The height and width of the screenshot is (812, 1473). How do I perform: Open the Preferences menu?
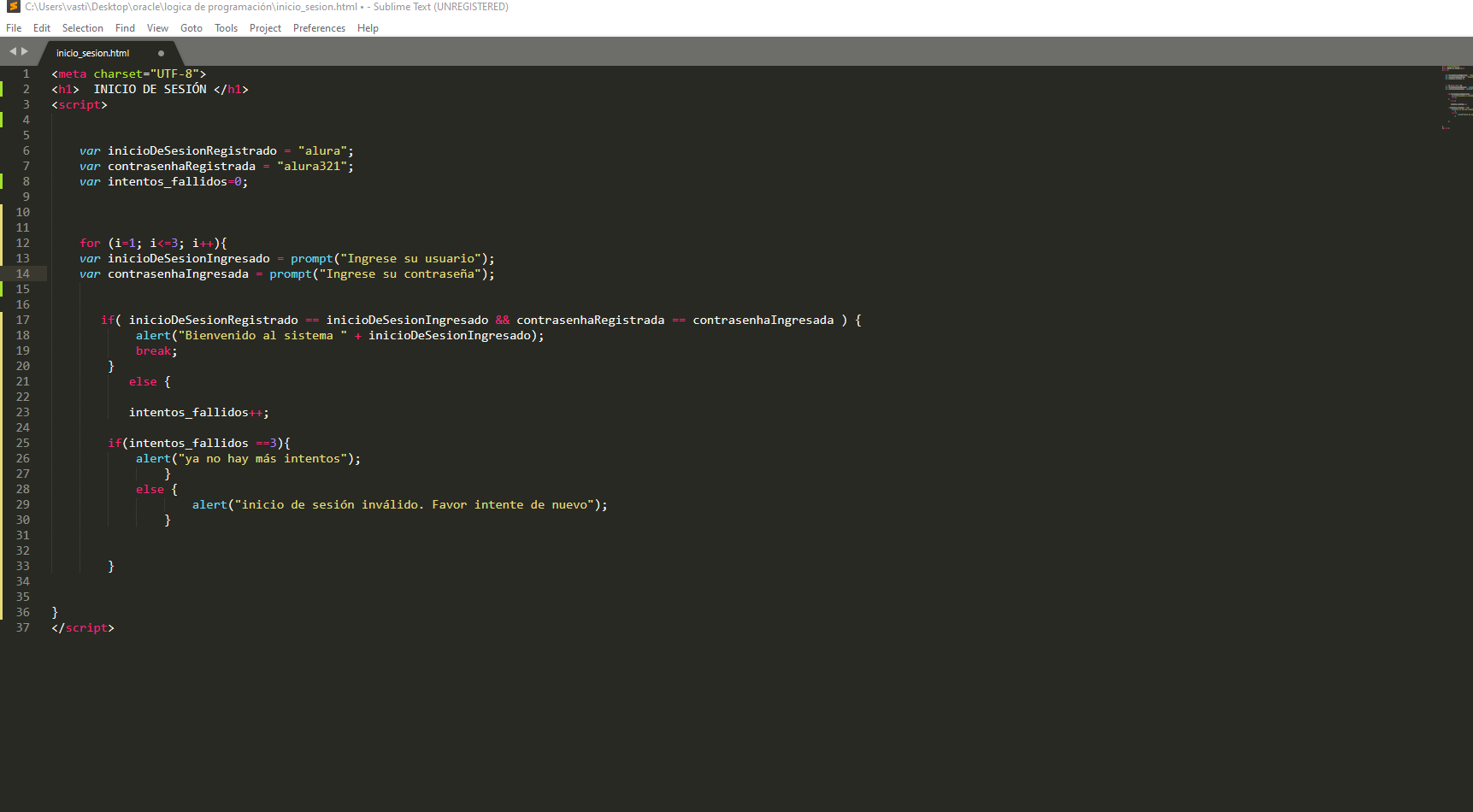click(x=319, y=28)
